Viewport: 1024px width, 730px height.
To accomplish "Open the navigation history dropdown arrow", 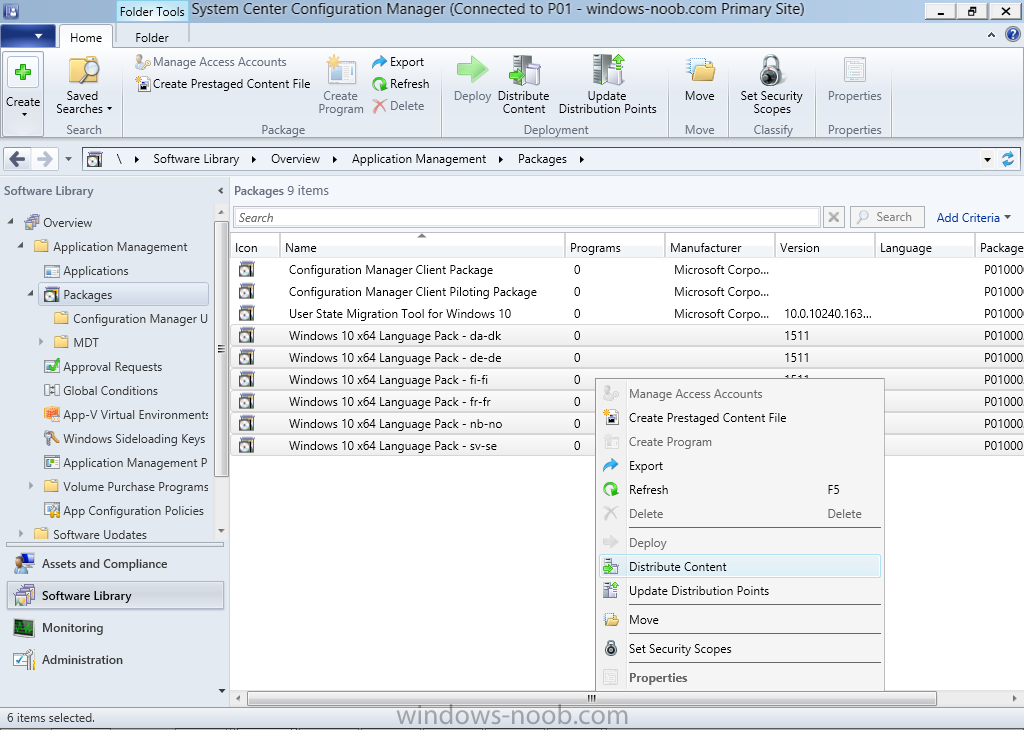I will pyautogui.click(x=68, y=159).
